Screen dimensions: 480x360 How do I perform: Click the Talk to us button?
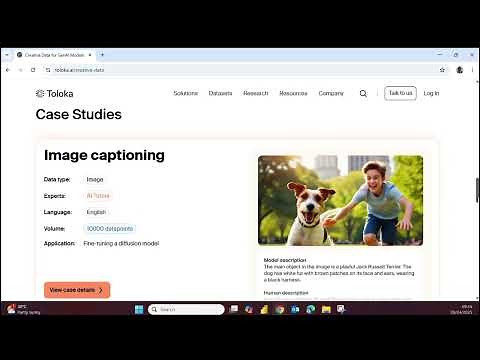click(400, 93)
